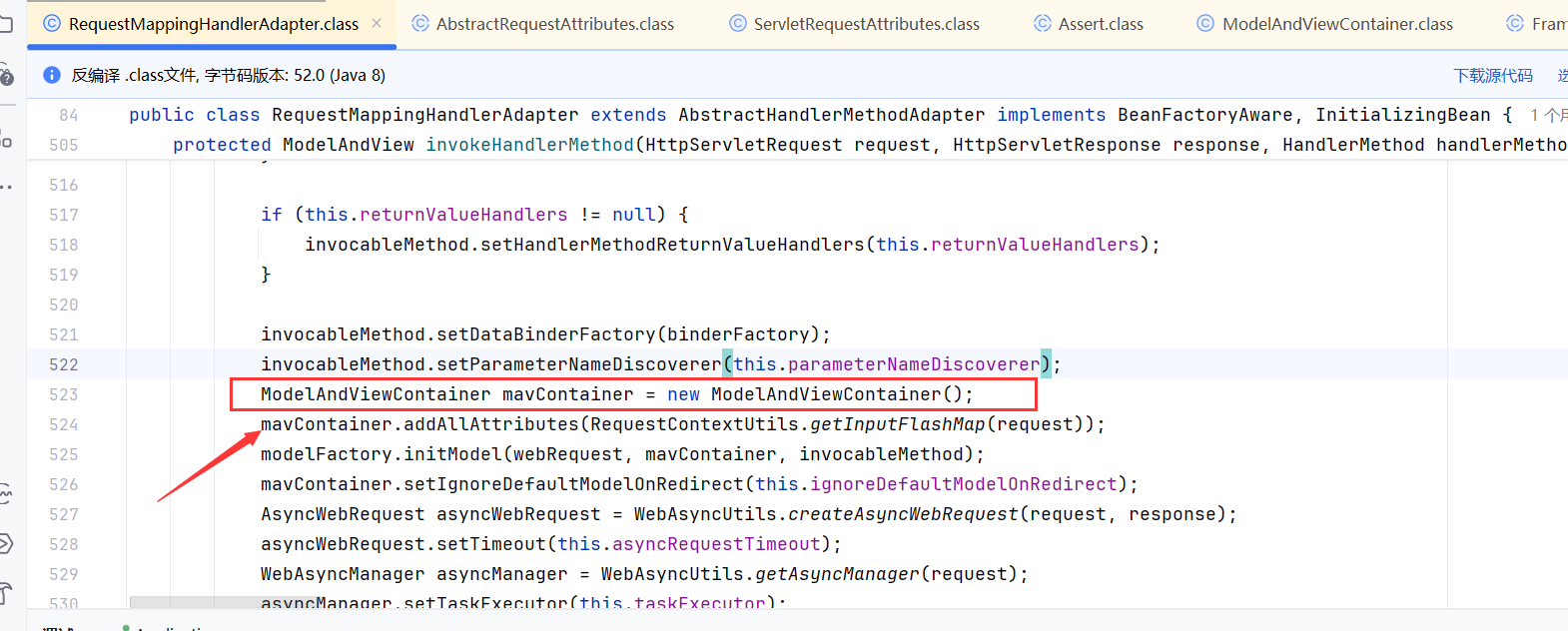
Task: Click the class icon on Assert.class tab
Action: tap(1043, 24)
